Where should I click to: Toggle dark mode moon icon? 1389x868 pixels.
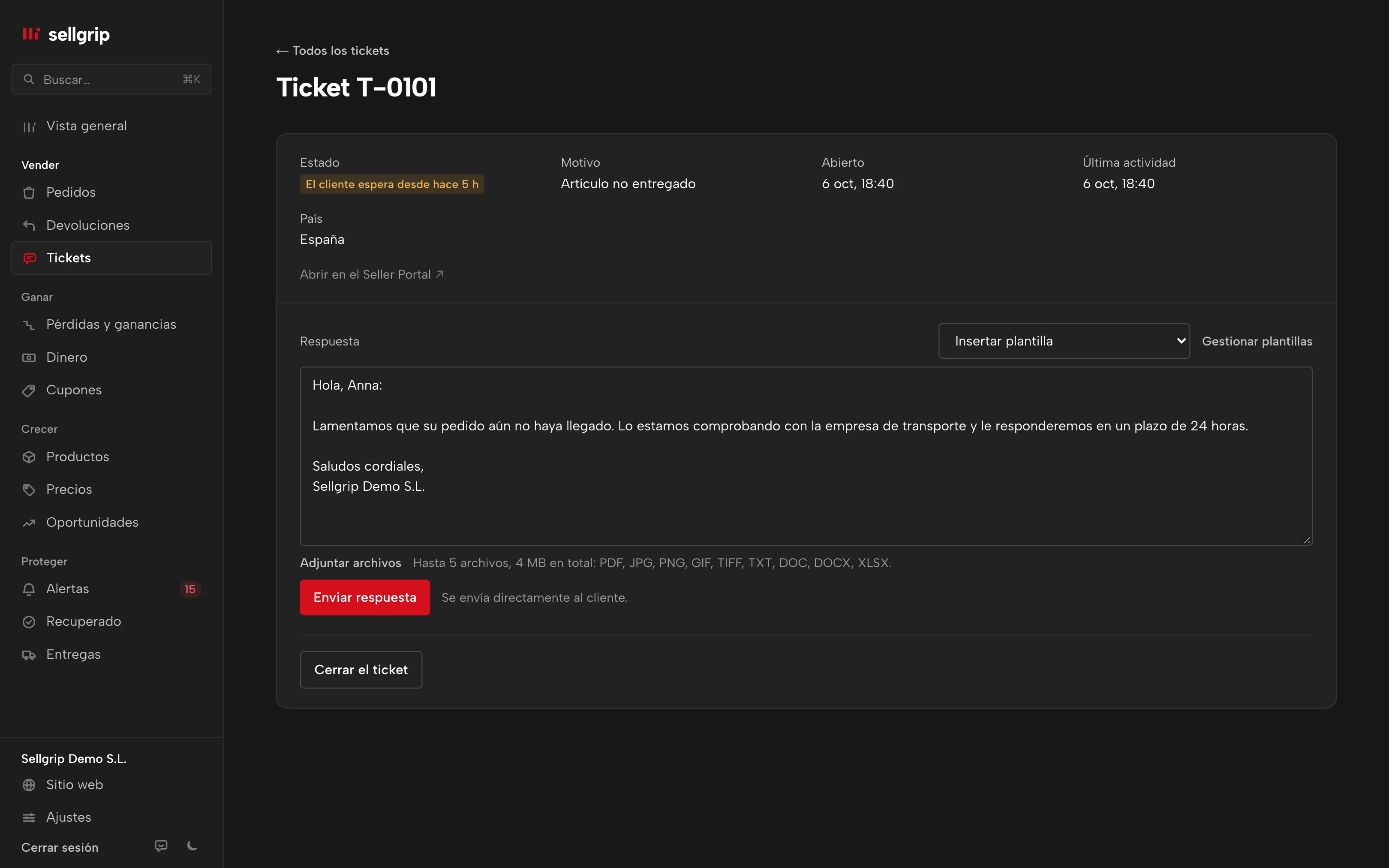pyautogui.click(x=192, y=846)
